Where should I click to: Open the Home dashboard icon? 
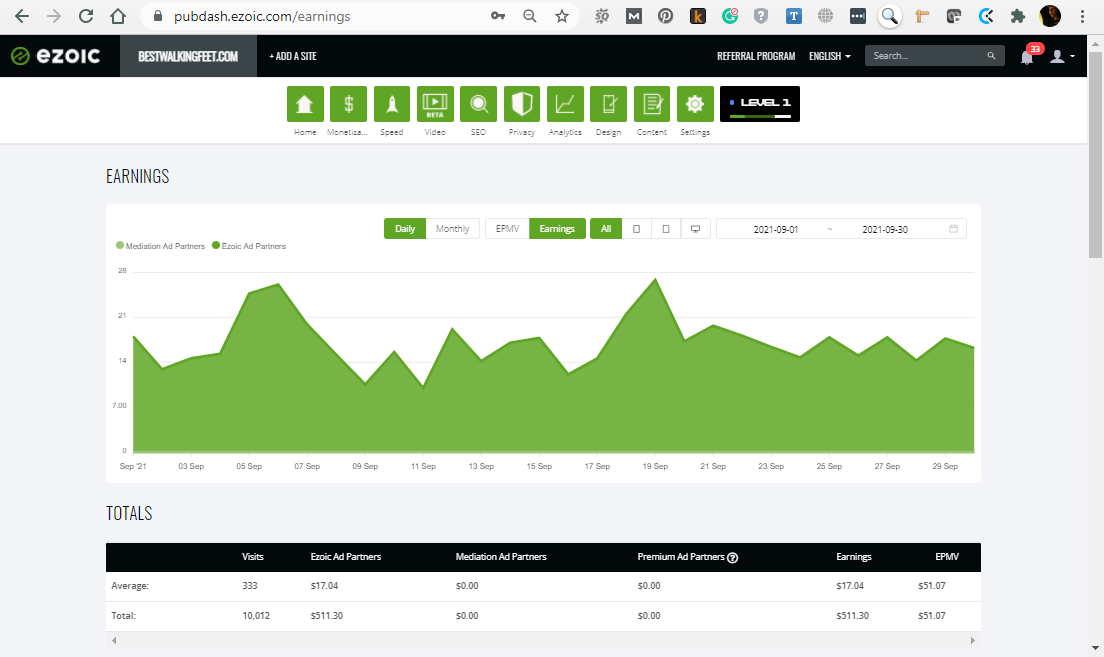[305, 104]
